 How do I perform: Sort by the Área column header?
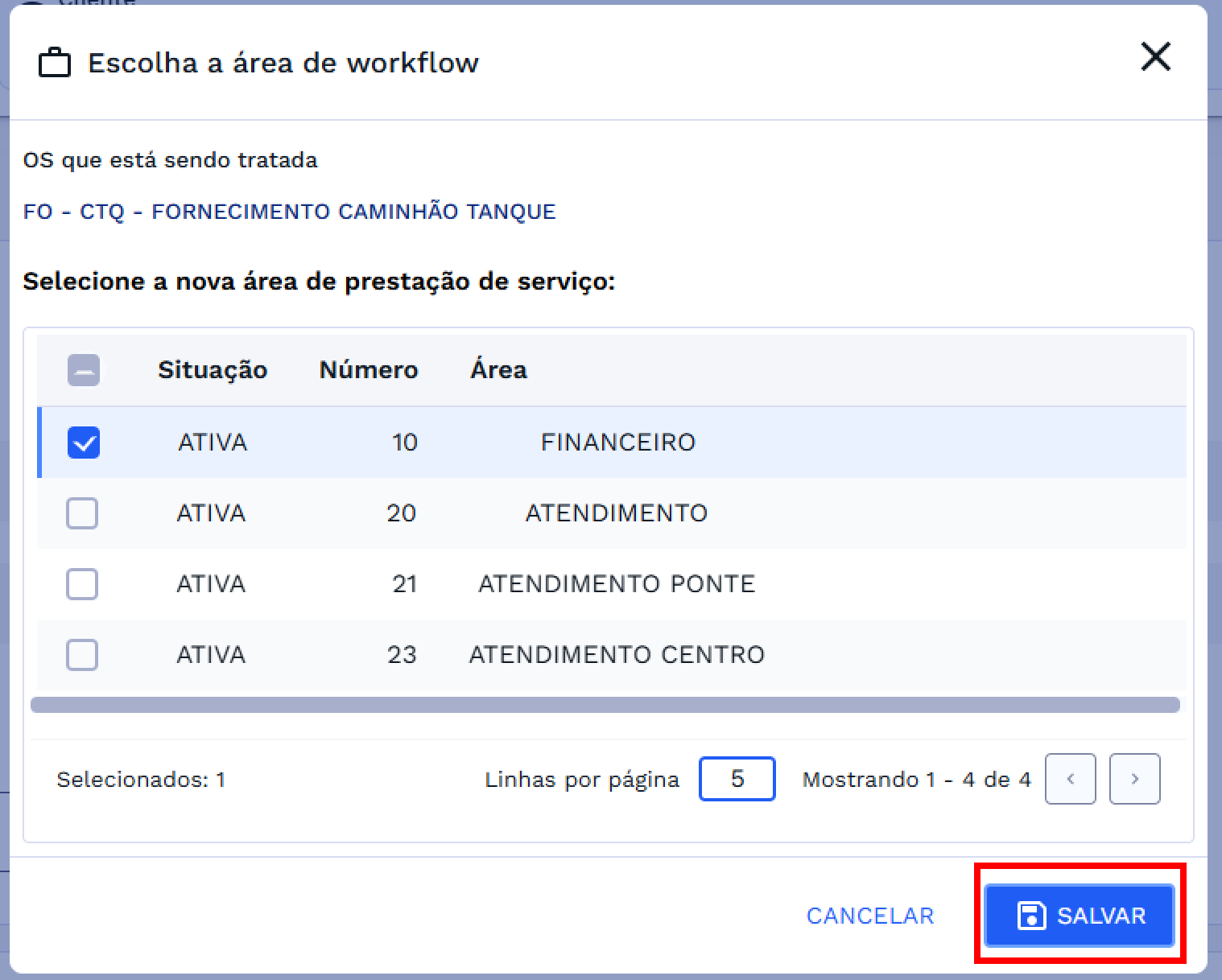pyautogui.click(x=498, y=370)
